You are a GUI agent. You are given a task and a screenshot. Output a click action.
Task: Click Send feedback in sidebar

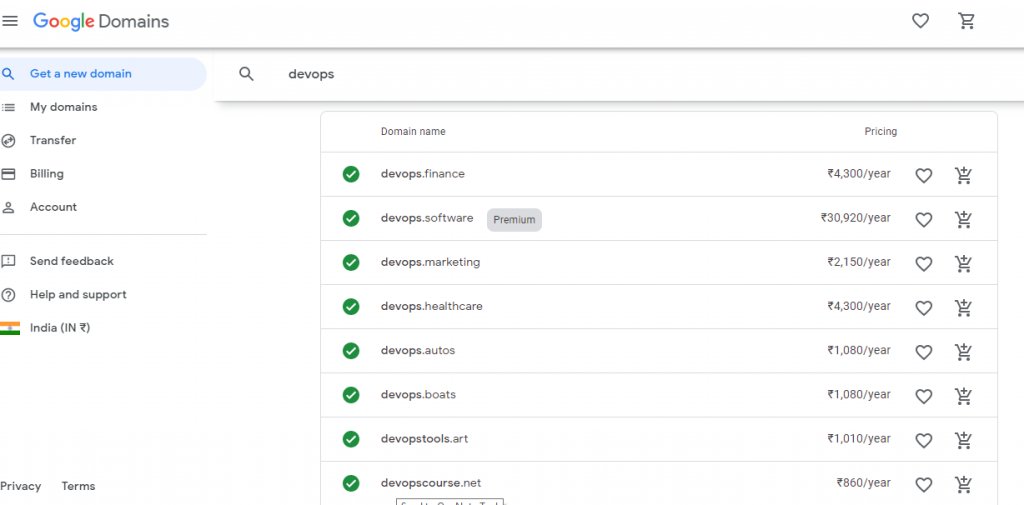pos(71,261)
